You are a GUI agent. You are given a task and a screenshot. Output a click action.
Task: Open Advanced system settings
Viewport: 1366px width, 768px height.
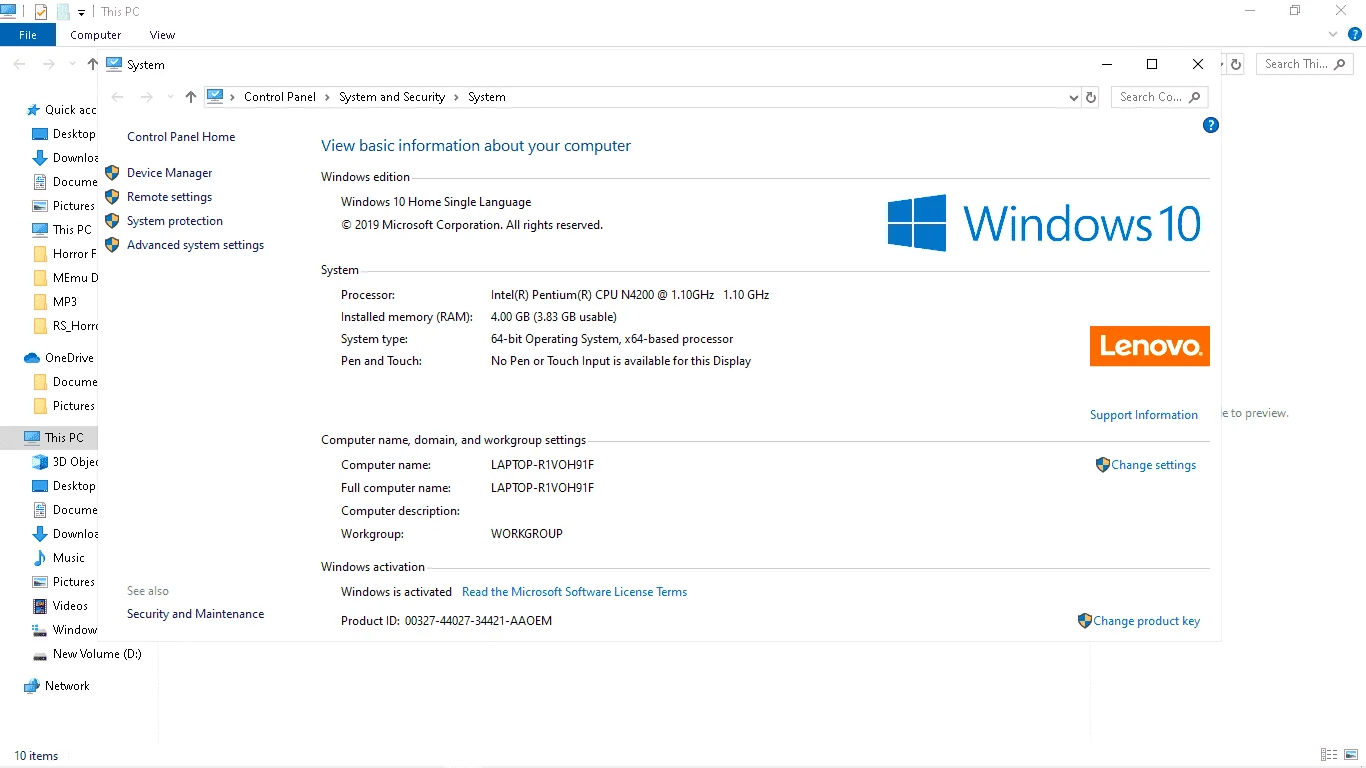[196, 245]
